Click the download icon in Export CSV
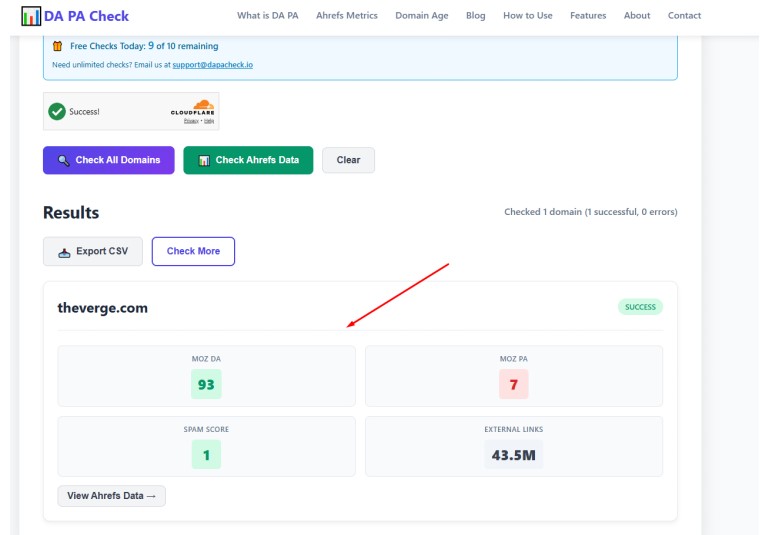Screen dimensions: 762x535 65,252
